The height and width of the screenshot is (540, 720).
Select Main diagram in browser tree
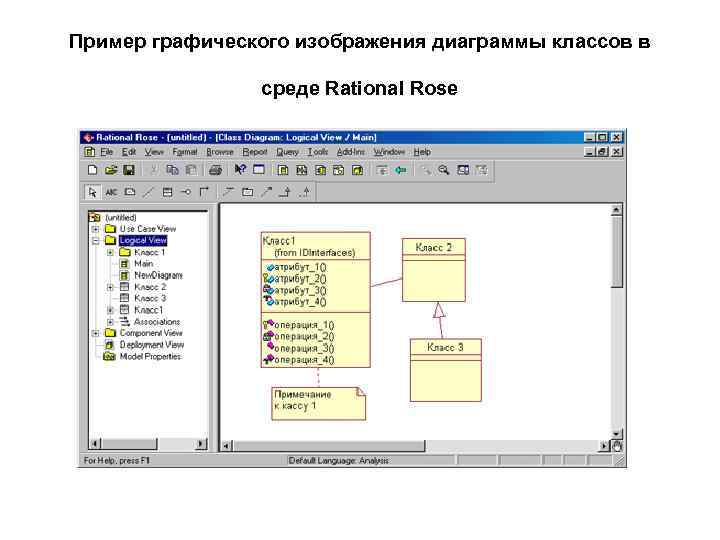(x=143, y=264)
